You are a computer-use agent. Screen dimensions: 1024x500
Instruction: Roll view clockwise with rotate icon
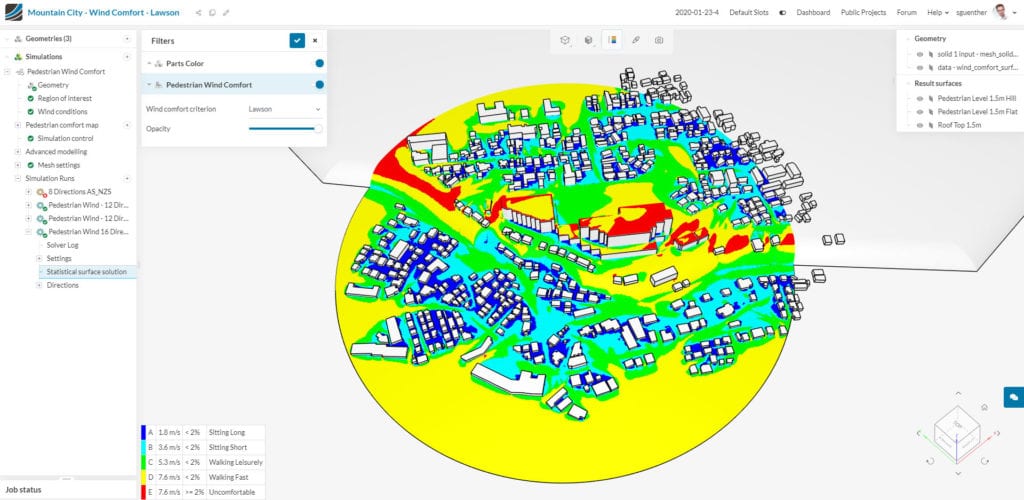pyautogui.click(x=985, y=461)
